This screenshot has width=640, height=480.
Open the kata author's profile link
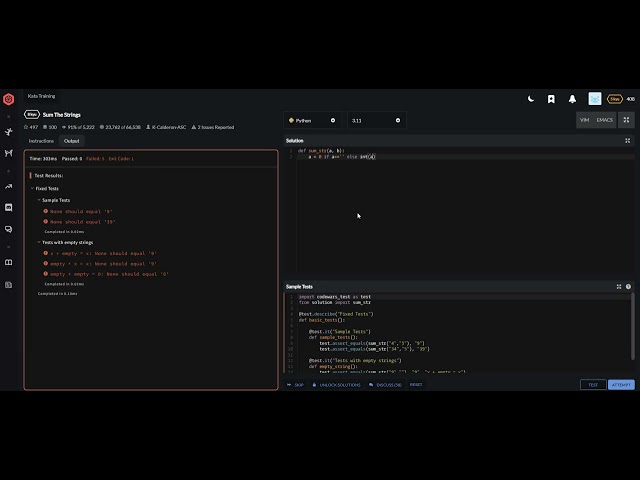pyautogui.click(x=166, y=127)
